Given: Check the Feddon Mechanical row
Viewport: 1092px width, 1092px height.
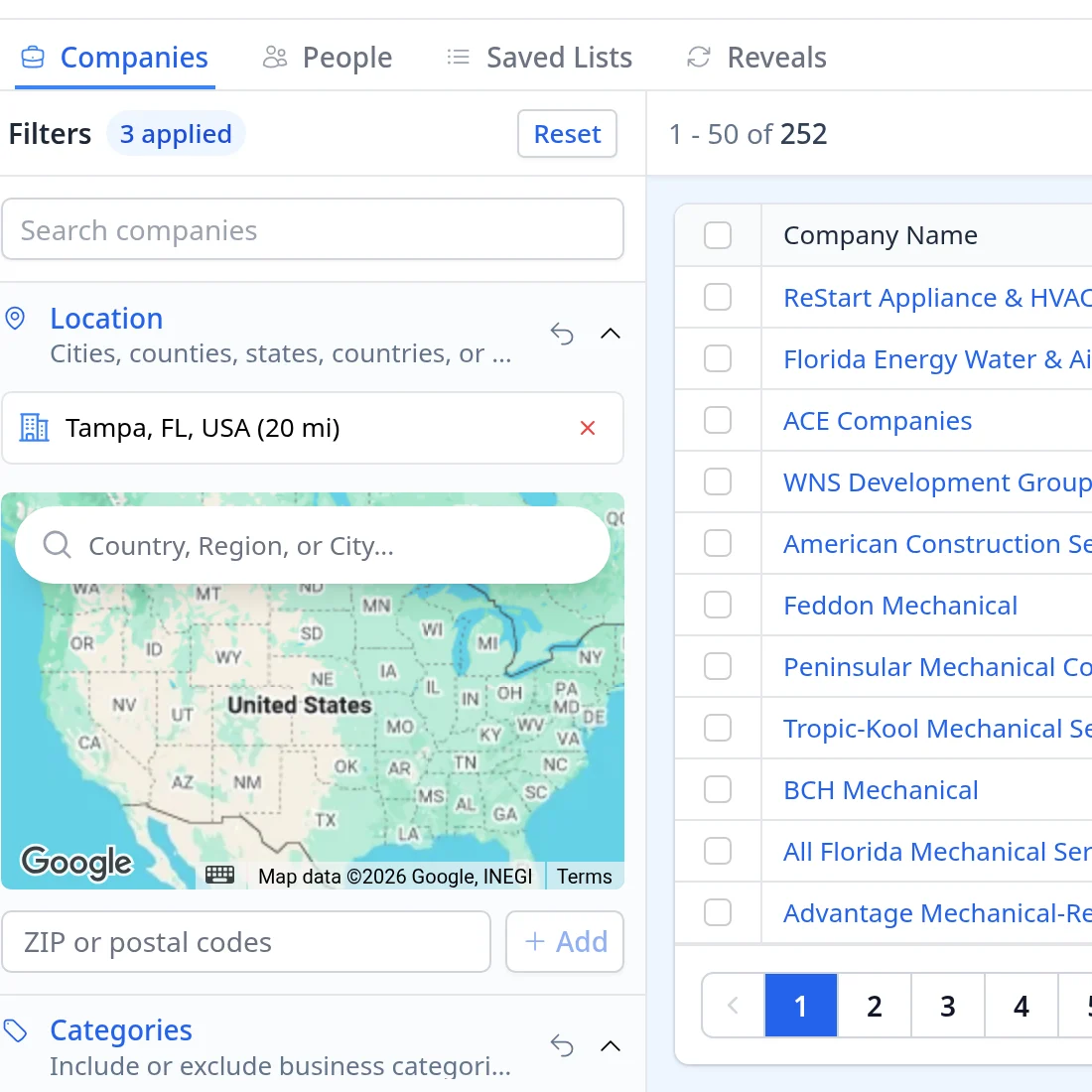Looking at the screenshot, I should 718,606.
